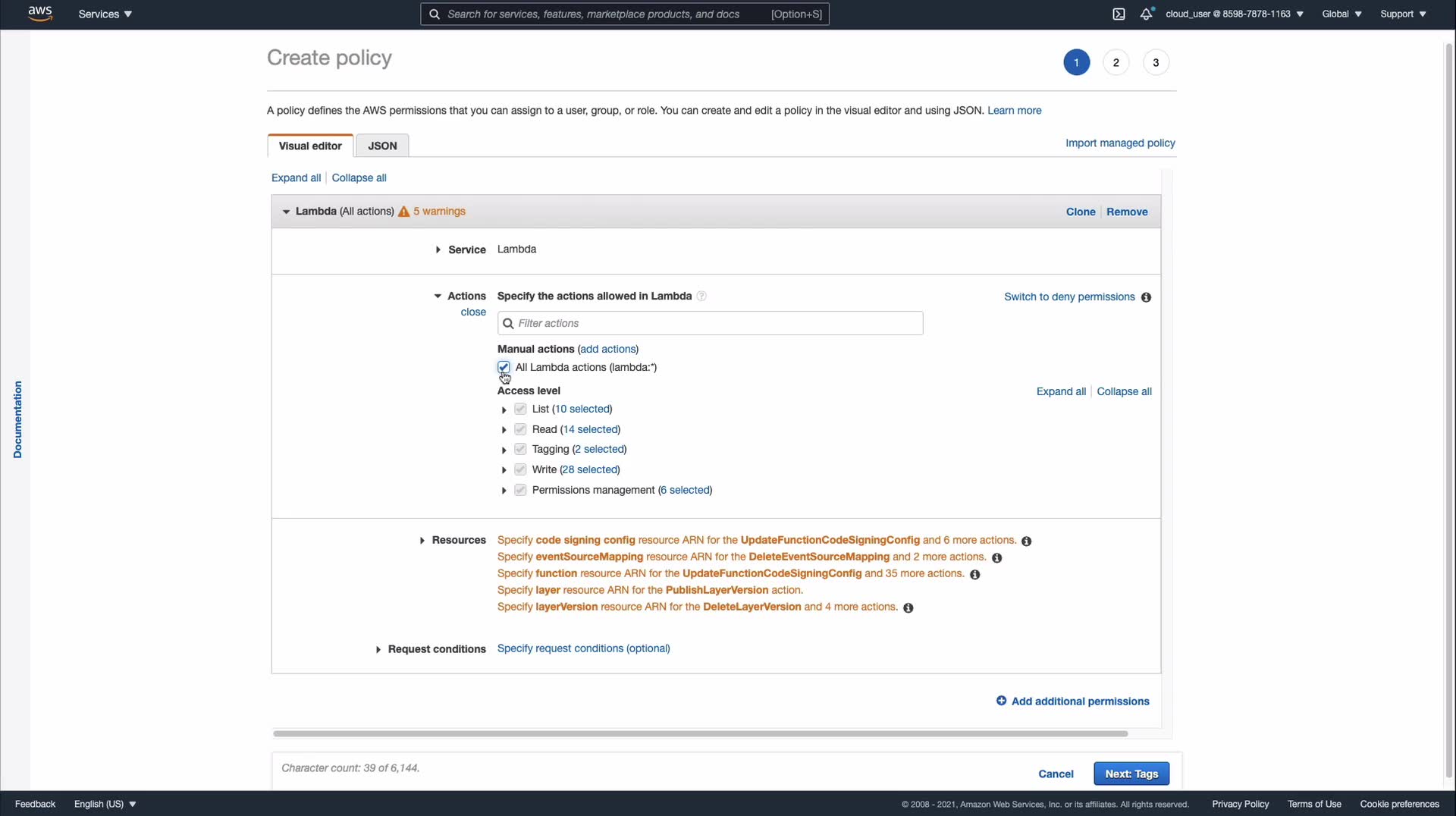Click the search magnifier in top search bar
This screenshot has height=816, width=1456.
pos(435,14)
